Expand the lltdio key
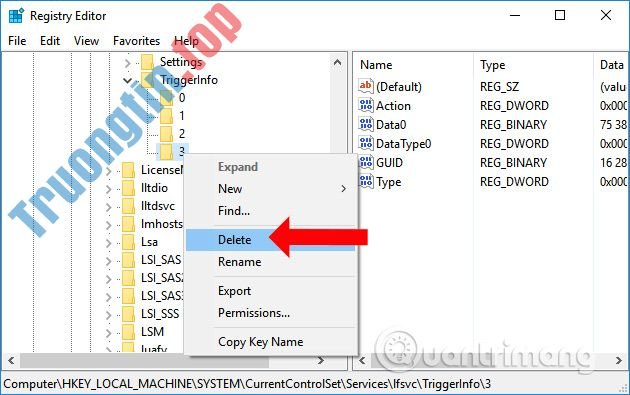 pyautogui.click(x=108, y=189)
